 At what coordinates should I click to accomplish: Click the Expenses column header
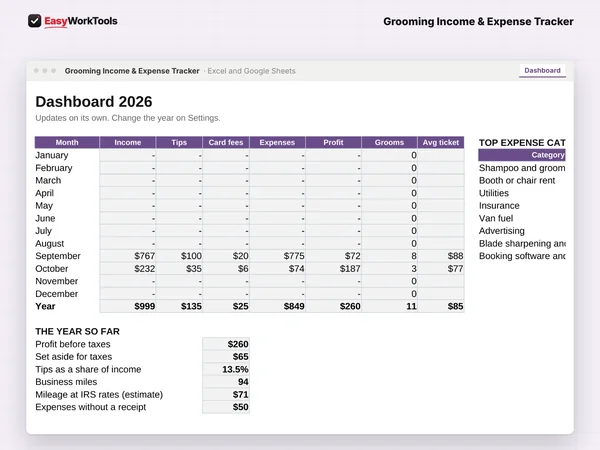click(277, 142)
